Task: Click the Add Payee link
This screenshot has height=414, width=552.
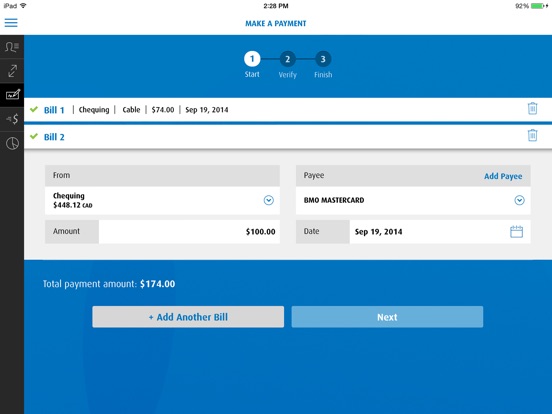Action: [x=503, y=176]
